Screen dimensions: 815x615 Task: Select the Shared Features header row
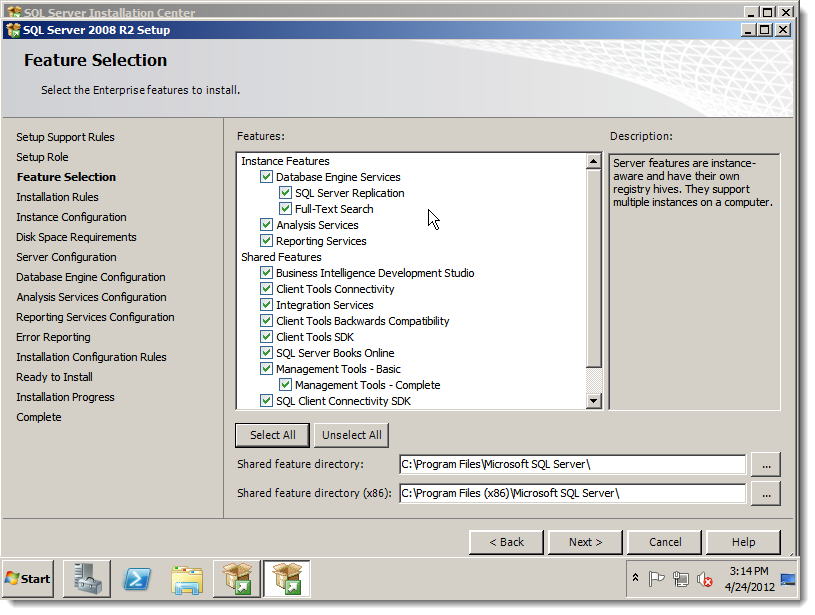click(281, 257)
